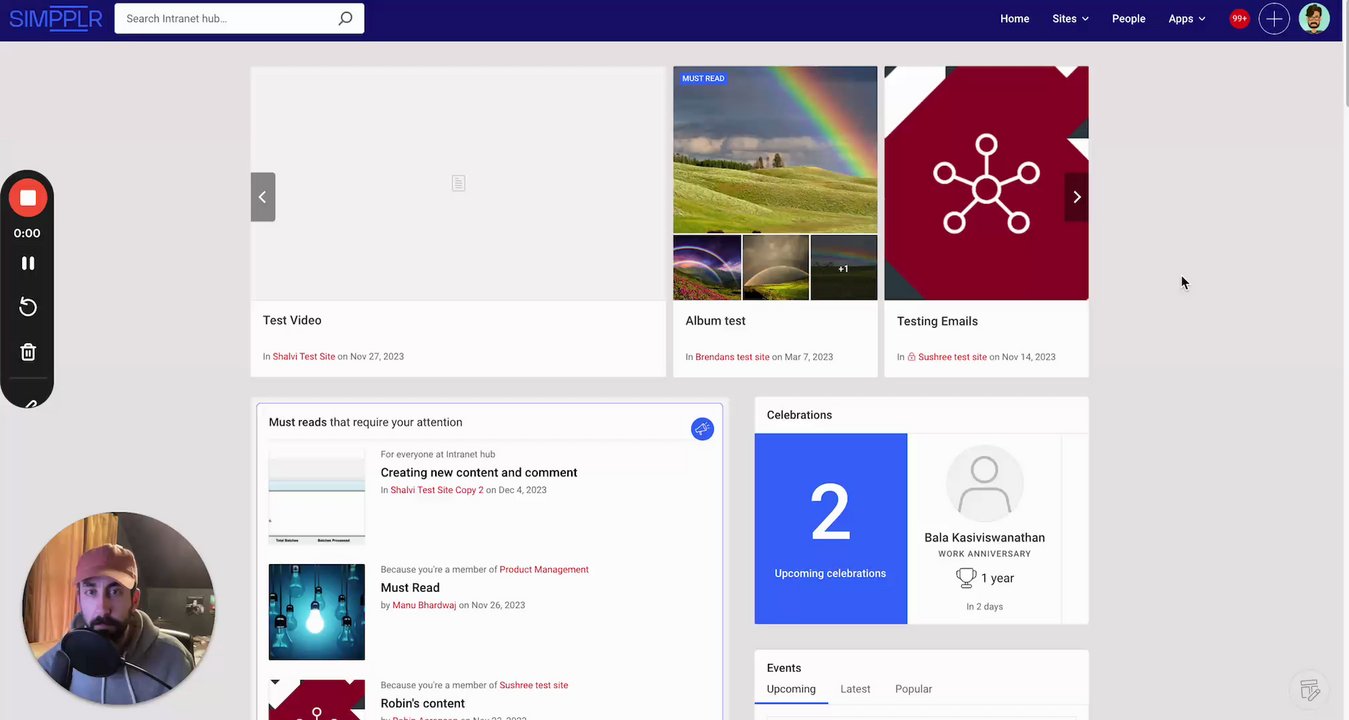Open Creating new content and comment
Viewport: 1349px width, 720px height.
479,472
